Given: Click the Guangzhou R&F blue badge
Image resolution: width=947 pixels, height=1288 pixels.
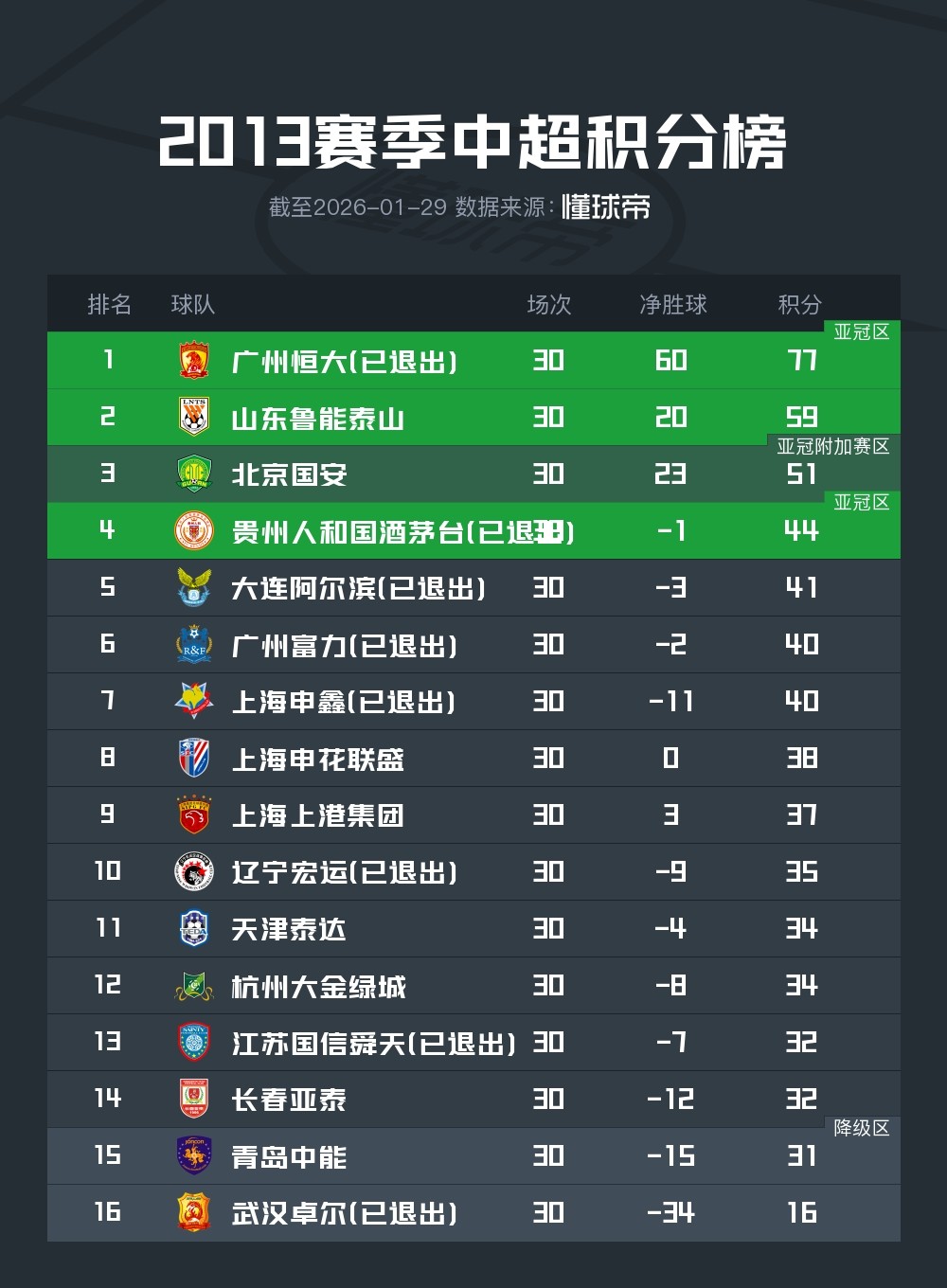Looking at the screenshot, I should 194,645.
